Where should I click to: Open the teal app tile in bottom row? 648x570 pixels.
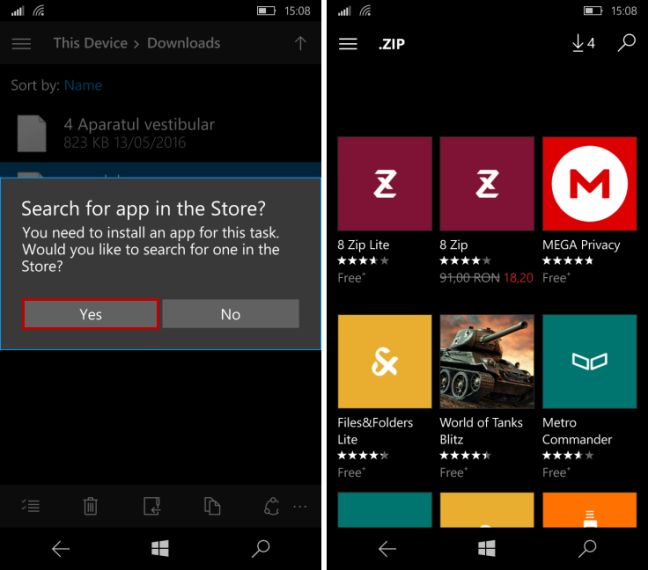coord(384,509)
